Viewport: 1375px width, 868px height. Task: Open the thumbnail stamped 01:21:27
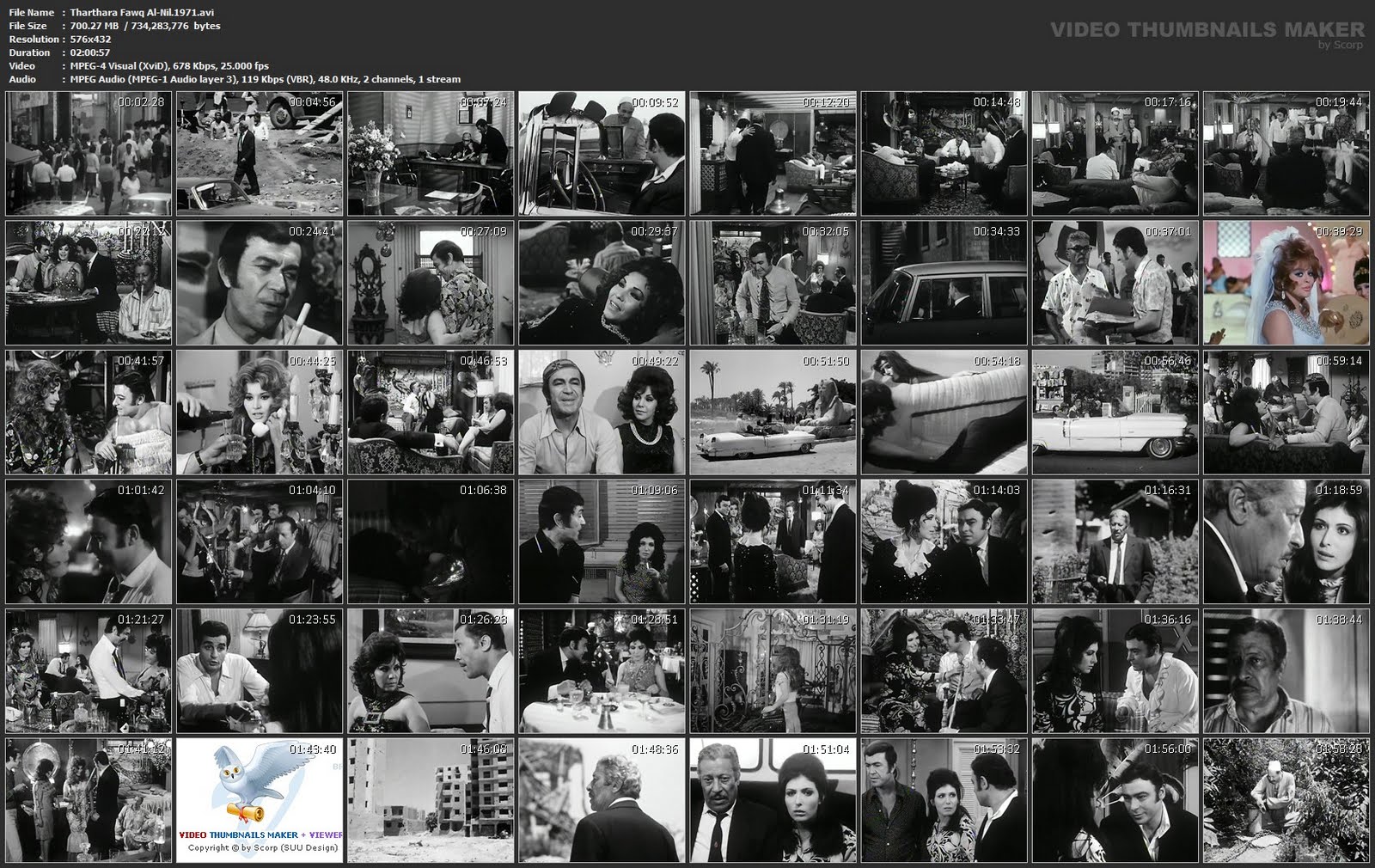89,671
